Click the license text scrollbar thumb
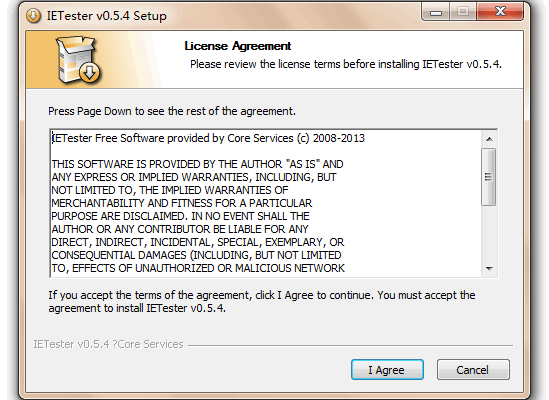The image size is (549, 400). (x=488, y=177)
